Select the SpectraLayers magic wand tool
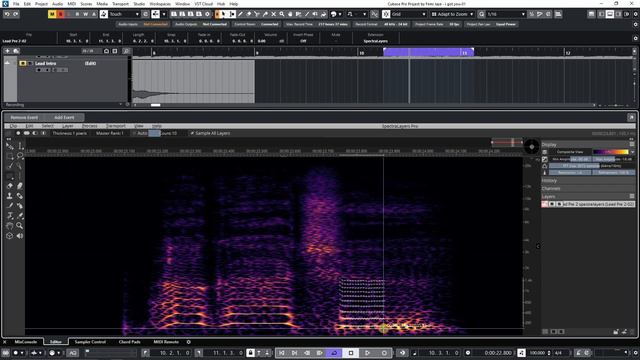Image resolution: width=640 pixels, height=360 pixels. [20, 166]
